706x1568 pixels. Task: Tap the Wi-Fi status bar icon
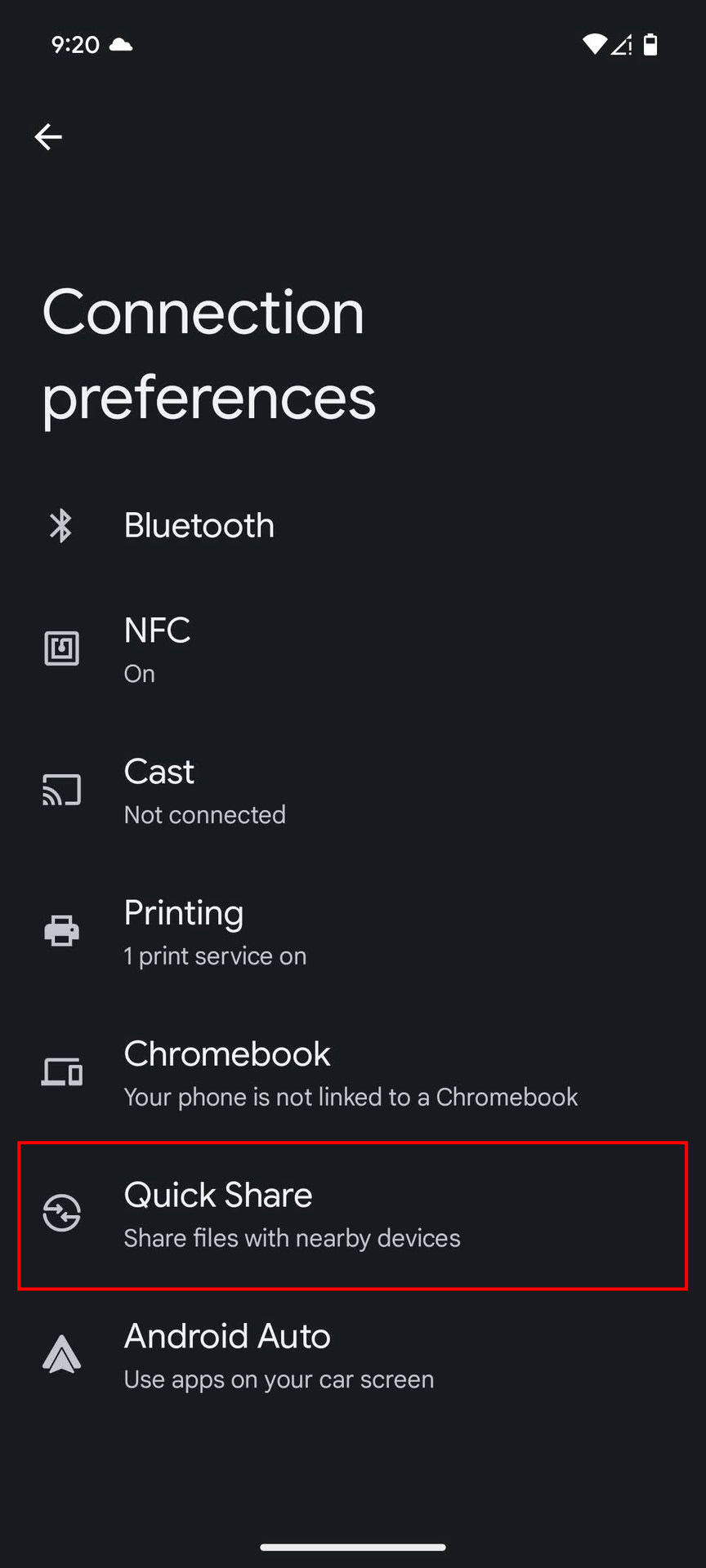coord(594,44)
